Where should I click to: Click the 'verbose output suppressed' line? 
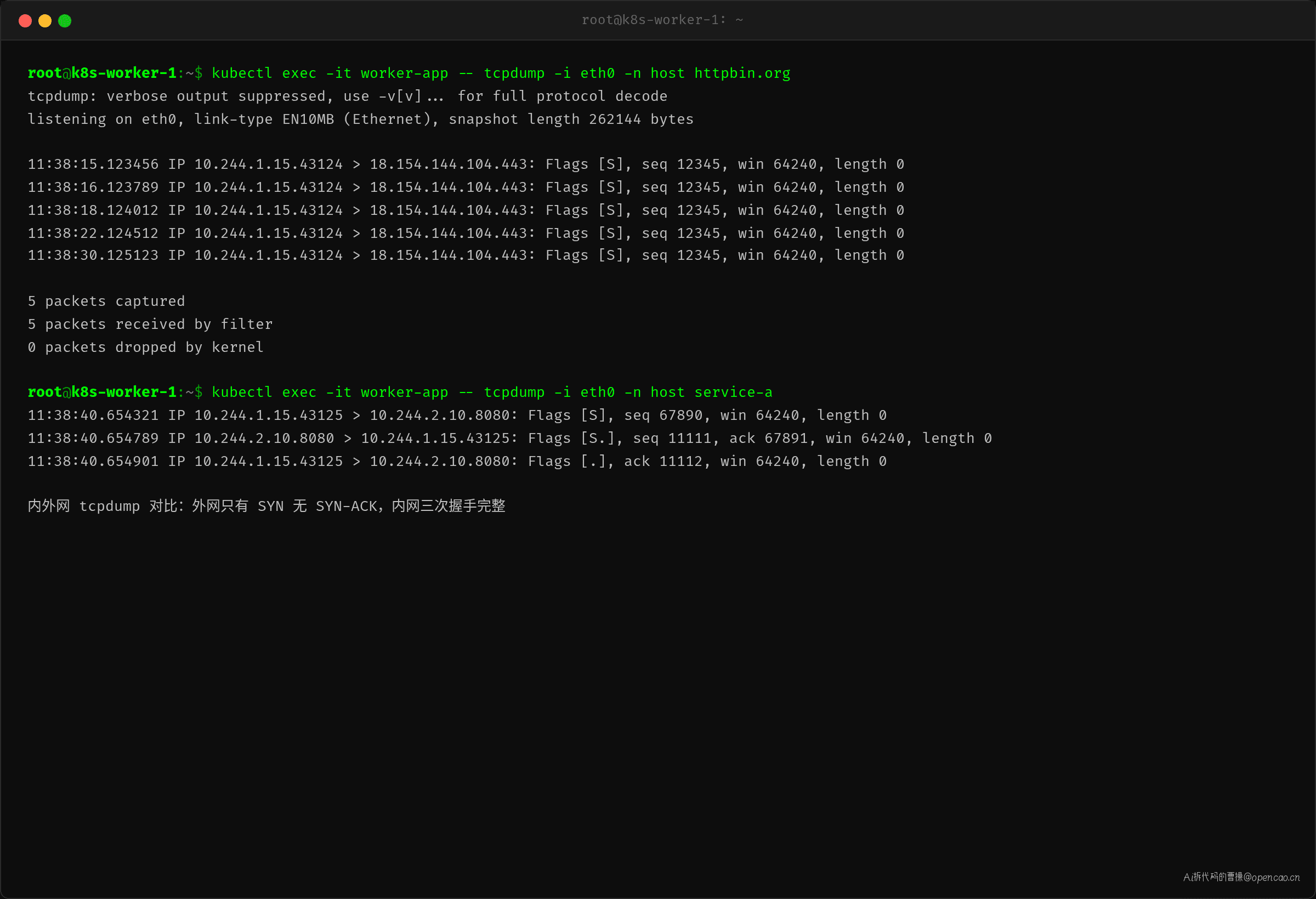[347, 96]
